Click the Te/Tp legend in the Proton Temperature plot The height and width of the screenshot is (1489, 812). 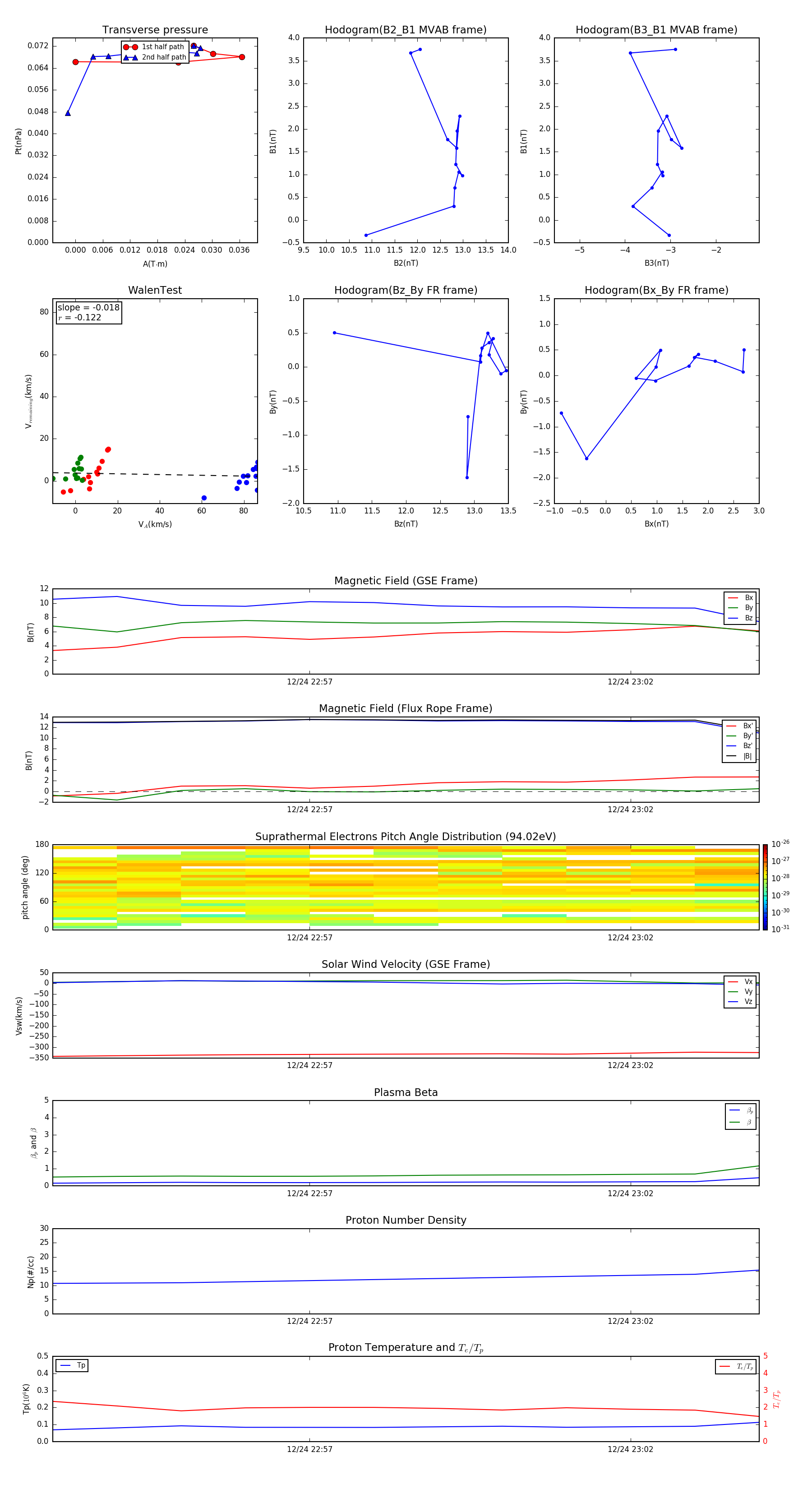pyautogui.click(x=736, y=1366)
